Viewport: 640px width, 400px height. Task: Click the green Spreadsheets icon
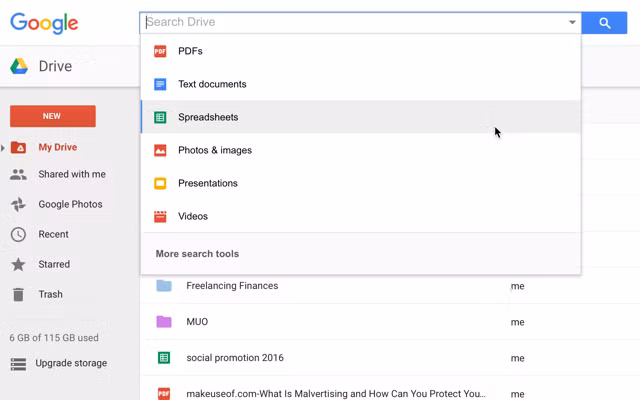[160, 117]
